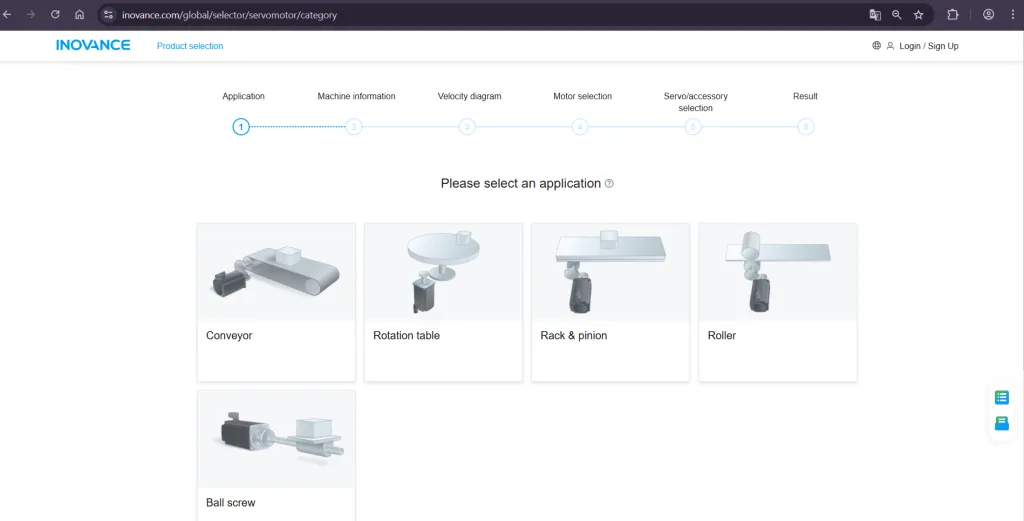This screenshot has height=521, width=1024.
Task: Select step 2 Machine information circle
Action: [354, 127]
